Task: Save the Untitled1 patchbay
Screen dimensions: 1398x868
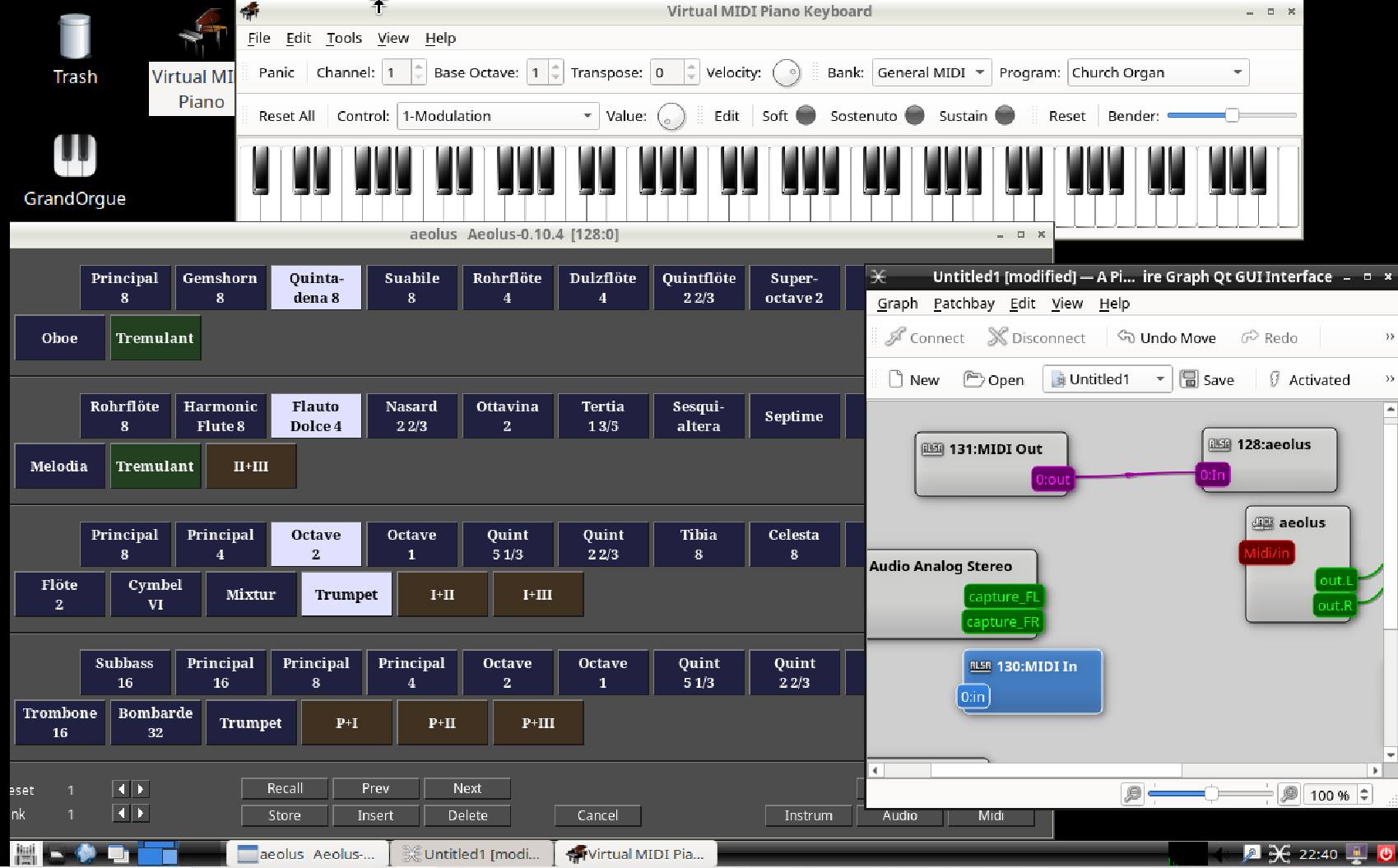Action: tap(1207, 379)
